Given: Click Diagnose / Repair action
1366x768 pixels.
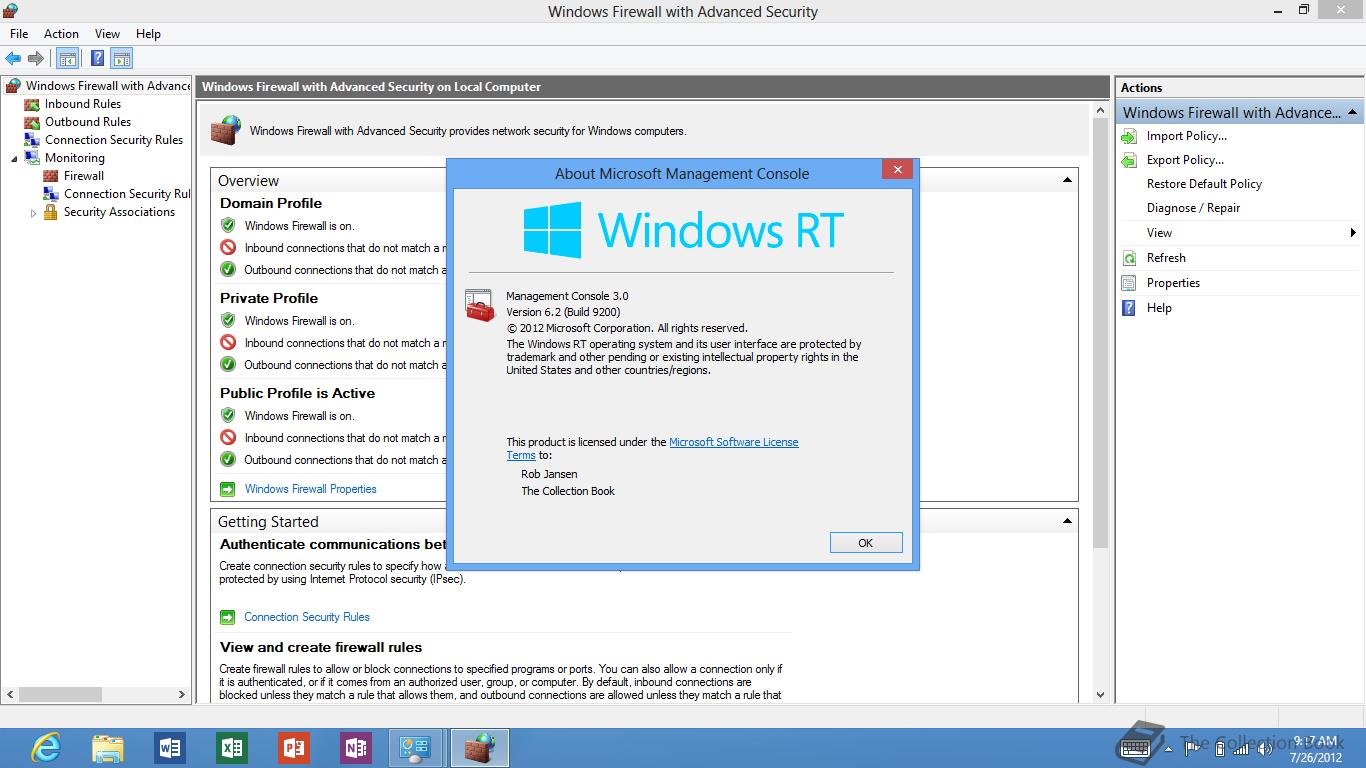Looking at the screenshot, I should click(x=1193, y=208).
